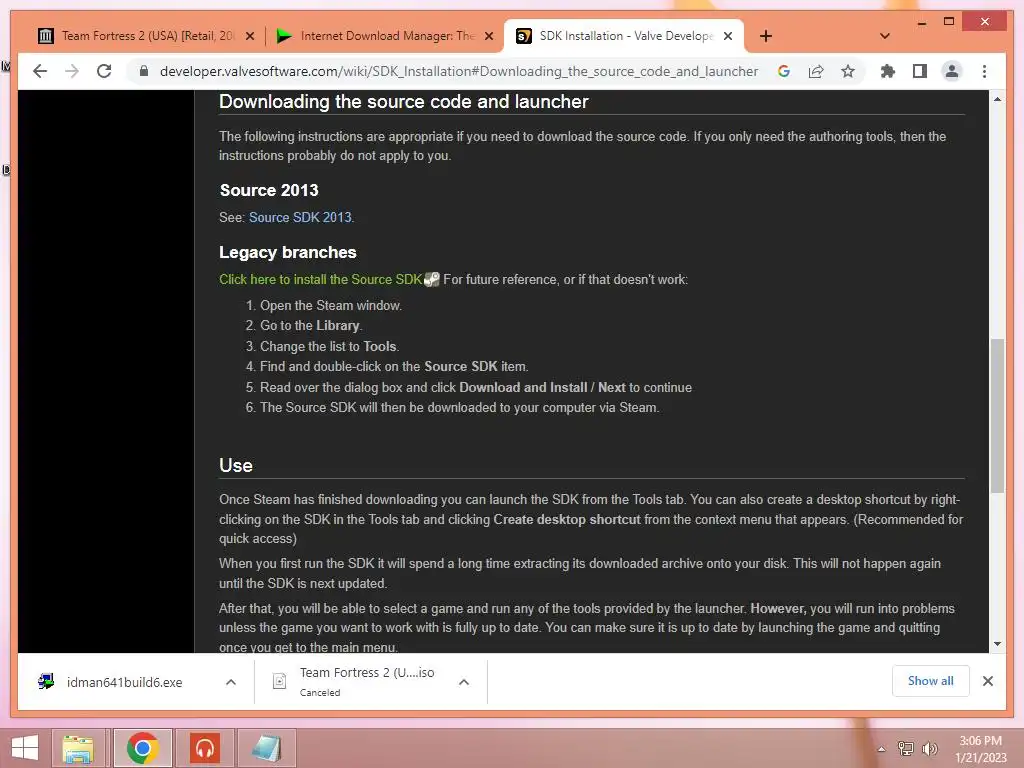Screen dimensions: 1024x768
Task: Switch to Internet Download Manager tab
Action: pos(385,36)
